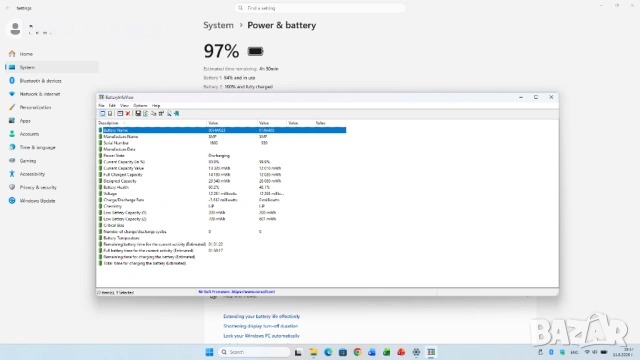This screenshot has width=640, height=360.
Task: Select the Low Battery Capacity (1) row
Action: [x=222, y=213]
